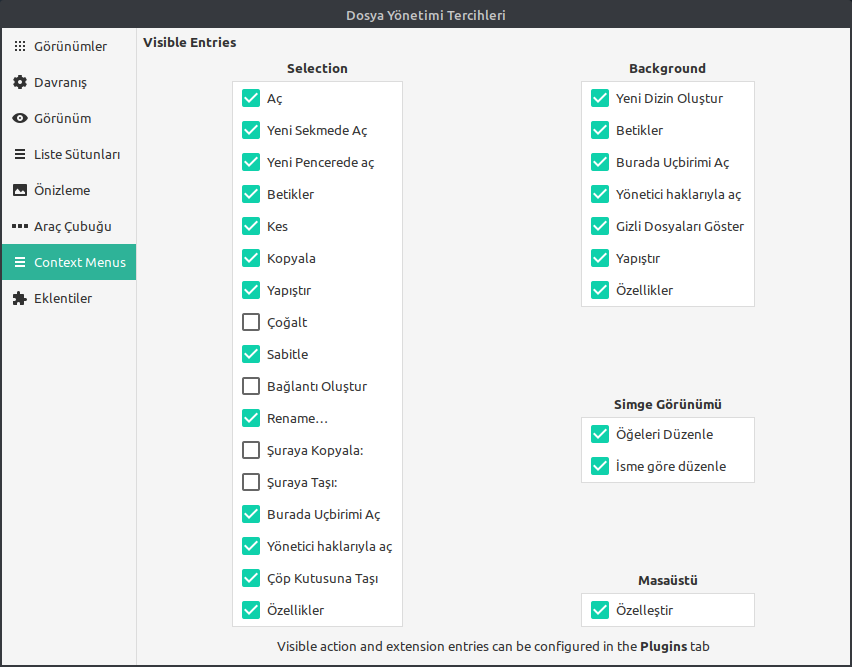852x667 pixels.
Task: Click the Visible Entries heading
Action: click(190, 42)
